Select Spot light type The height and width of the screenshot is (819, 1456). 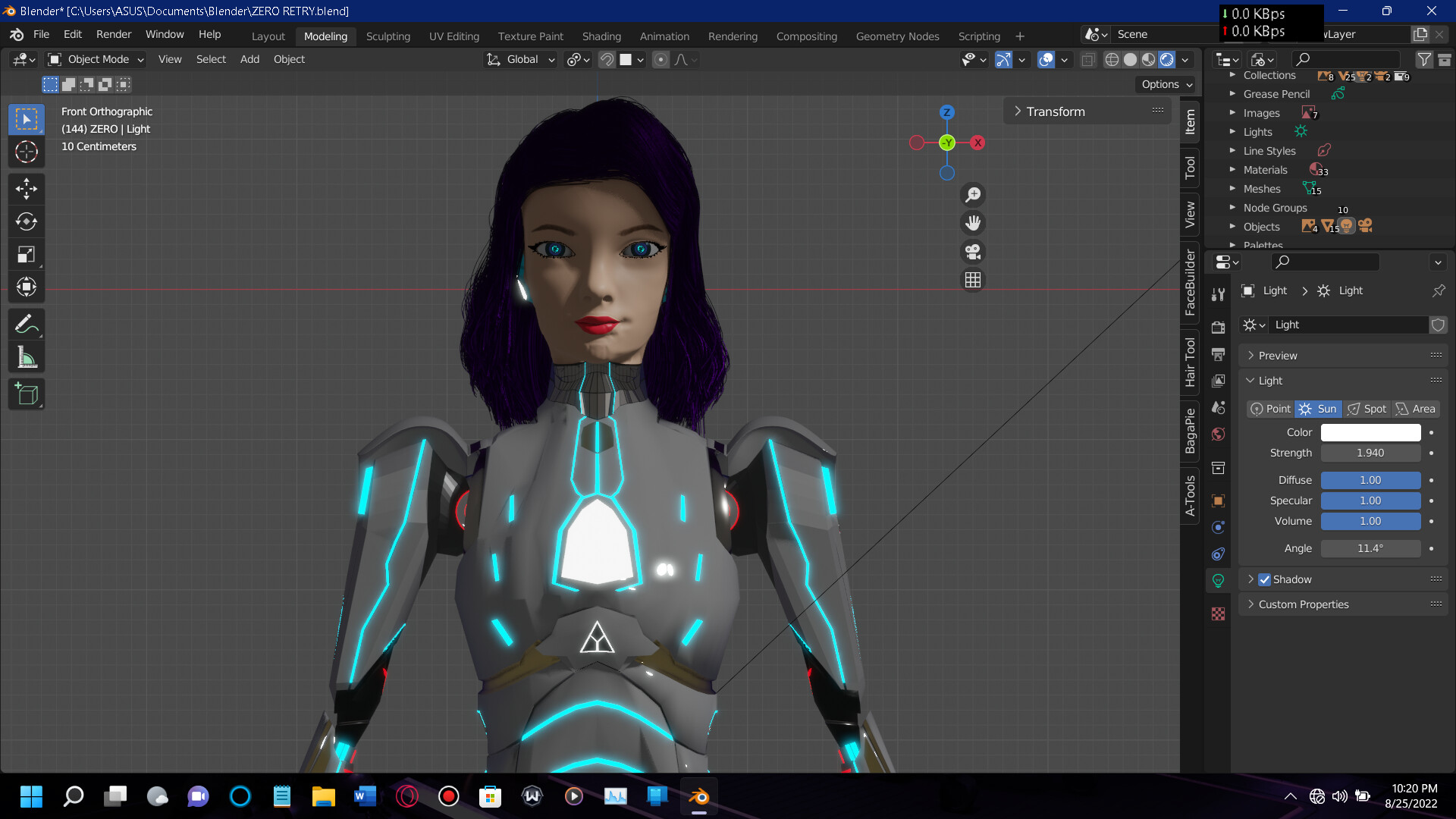click(x=1367, y=409)
